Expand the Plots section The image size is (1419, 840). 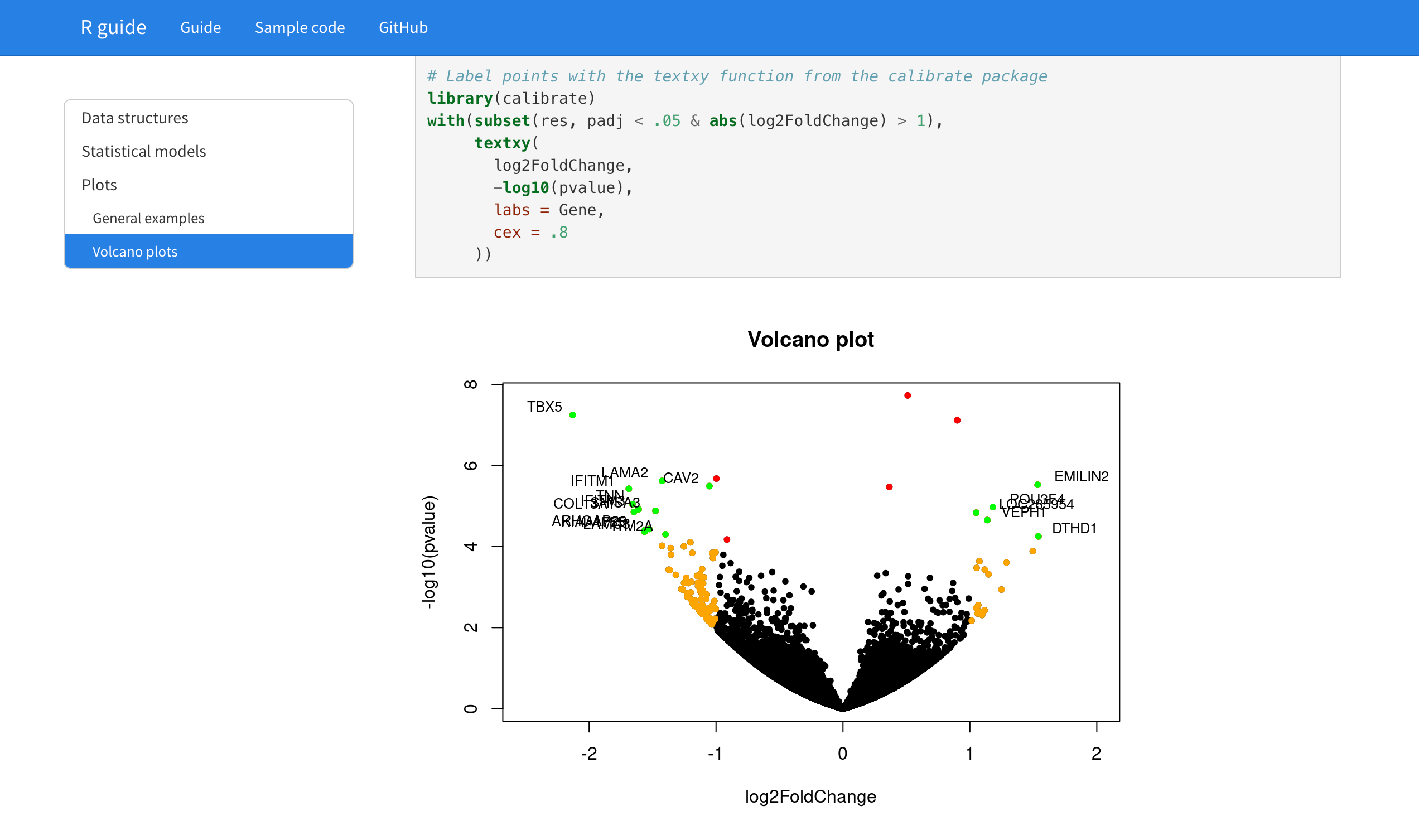pyautogui.click(x=99, y=185)
